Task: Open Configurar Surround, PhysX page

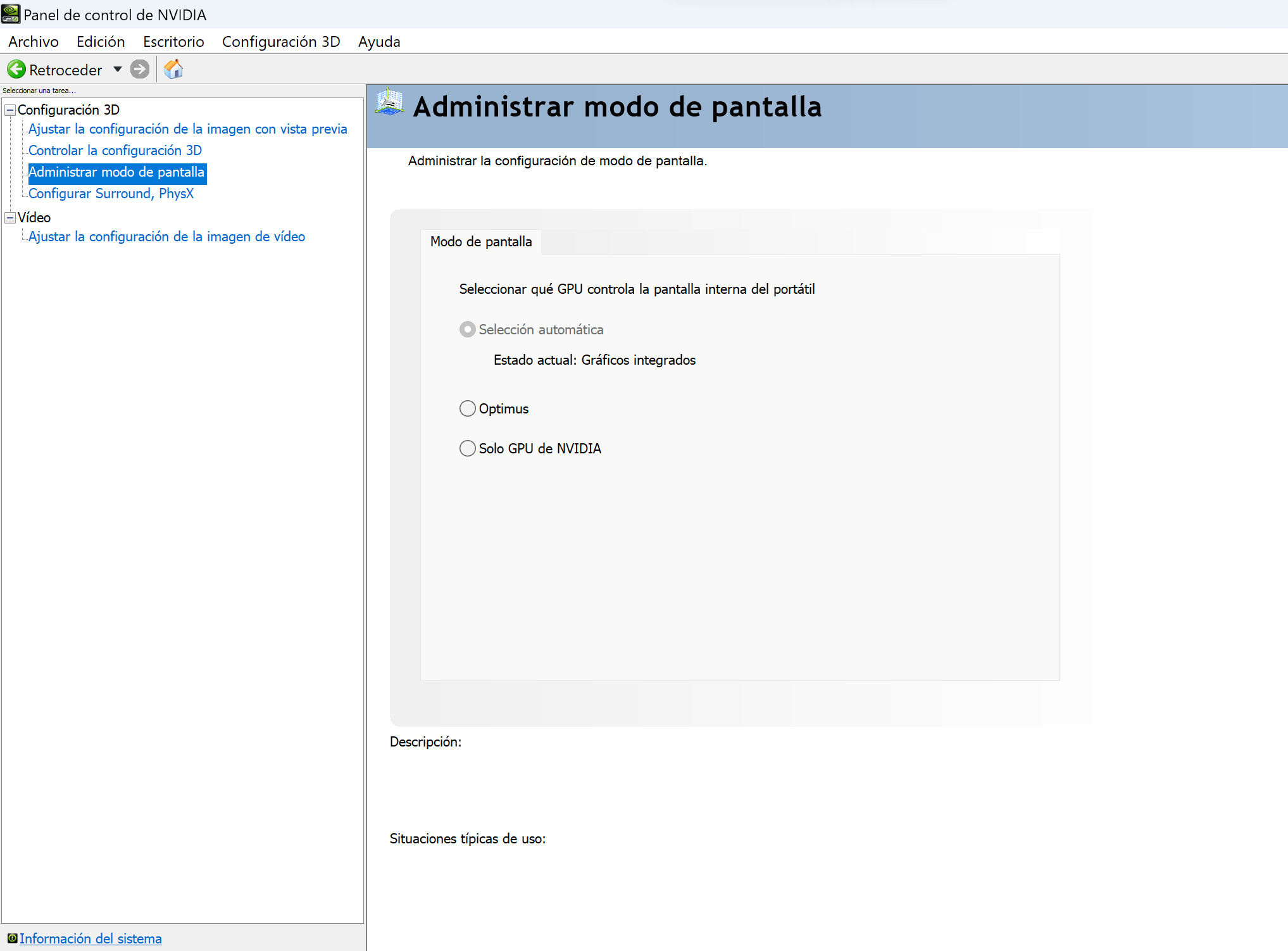Action: pos(111,194)
